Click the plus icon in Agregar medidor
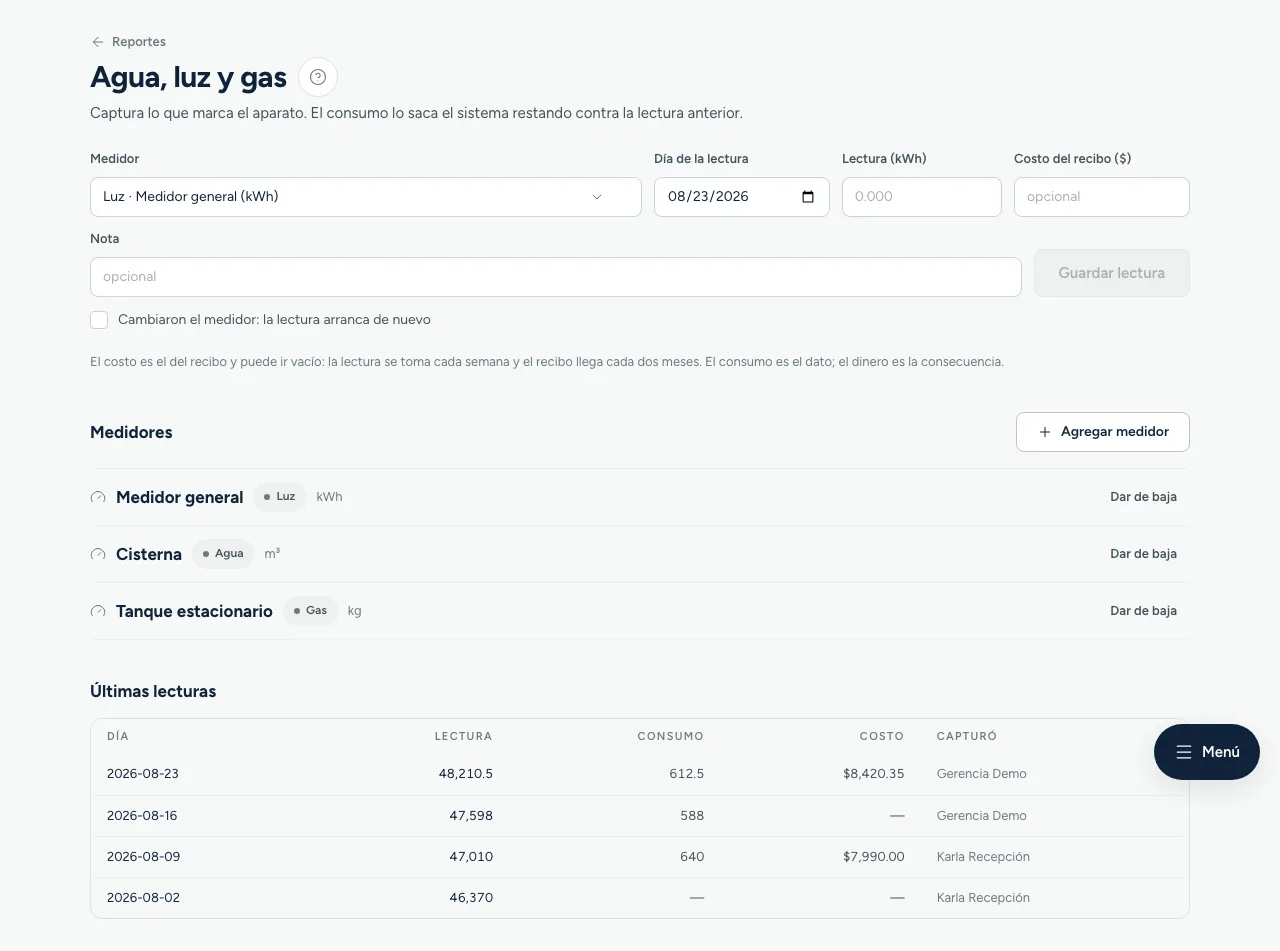This screenshot has height=951, width=1280. pyautogui.click(x=1045, y=432)
